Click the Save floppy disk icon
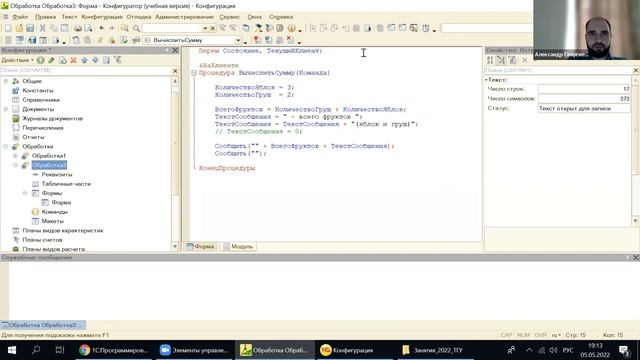Viewport: 640px width, 360px height. pyautogui.click(x=30, y=28)
